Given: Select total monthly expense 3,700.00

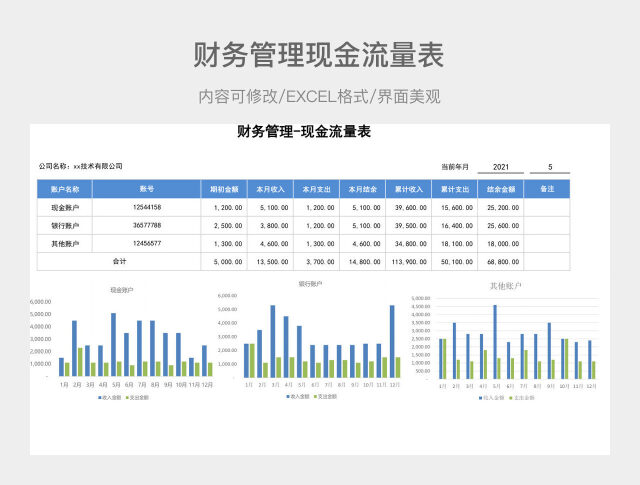Looking at the screenshot, I should point(320,262).
